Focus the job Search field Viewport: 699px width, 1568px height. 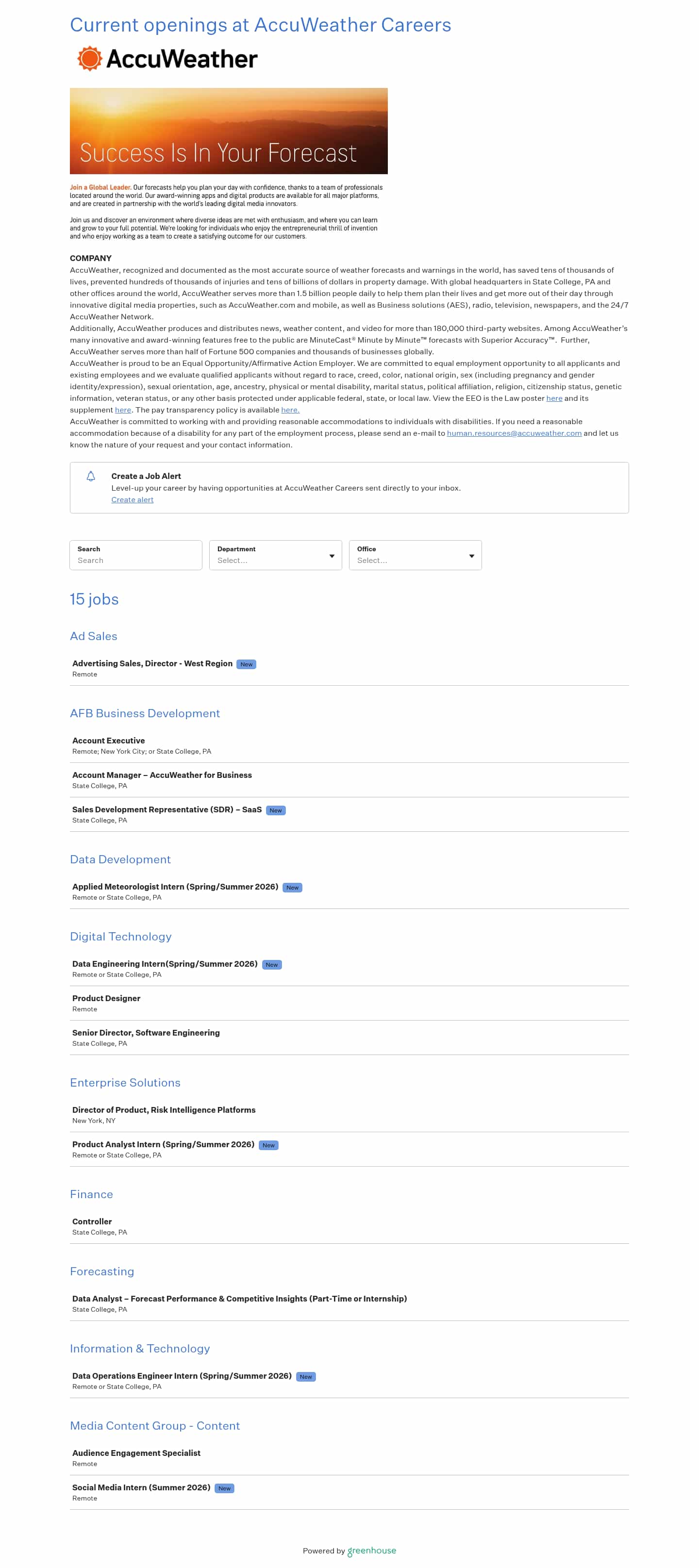point(136,560)
